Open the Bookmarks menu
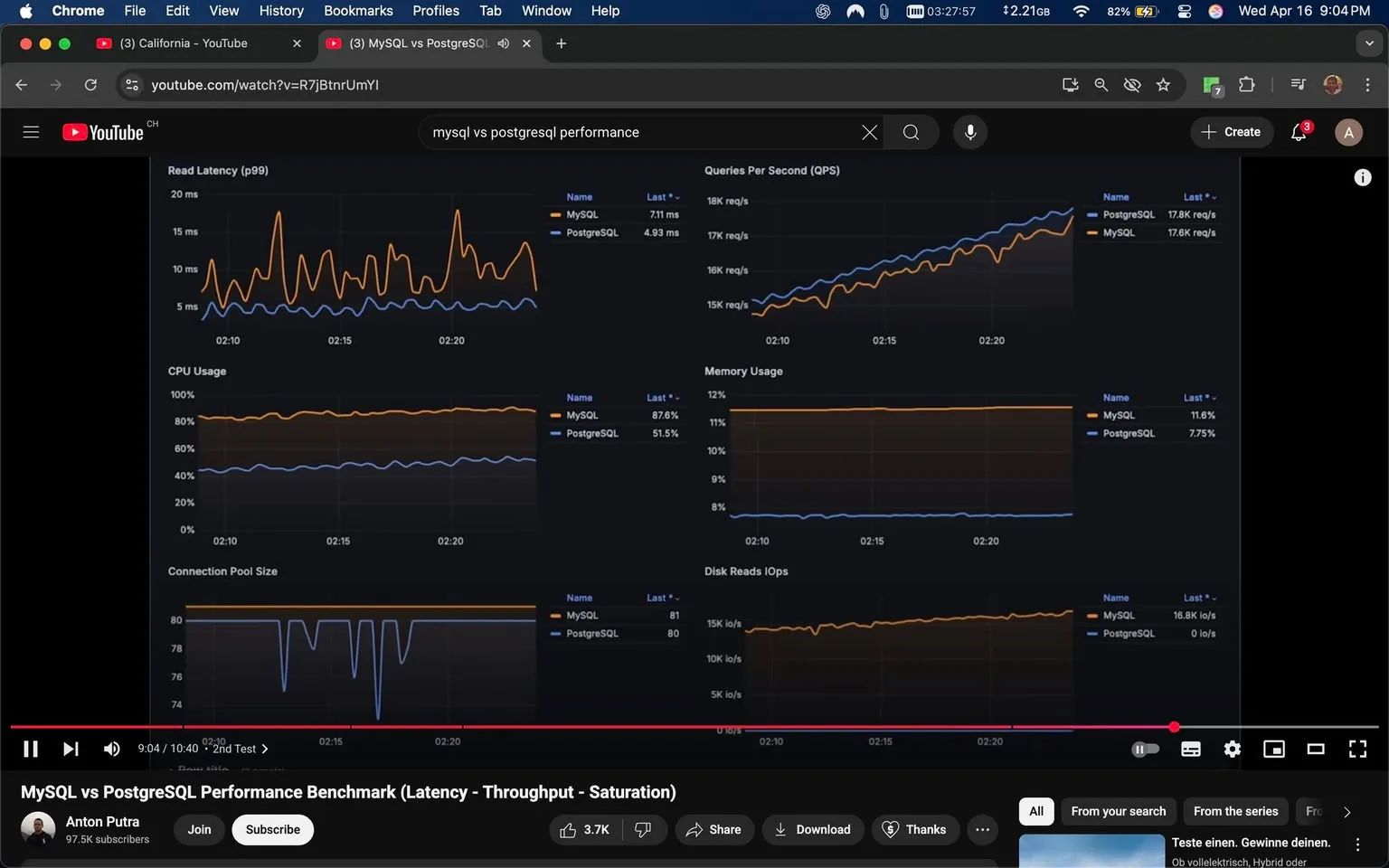 pyautogui.click(x=357, y=11)
